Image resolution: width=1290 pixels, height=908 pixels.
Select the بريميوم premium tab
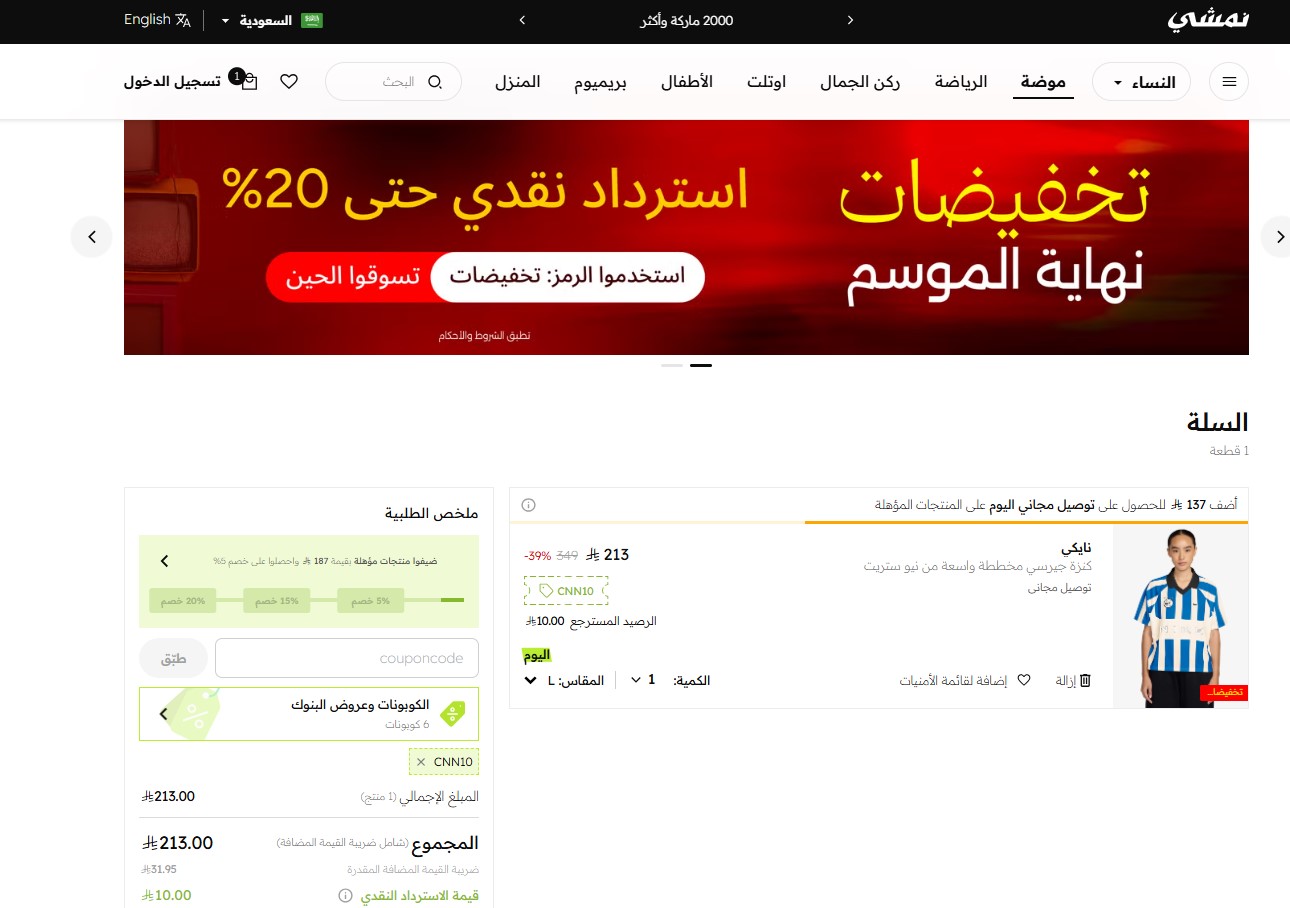(x=600, y=82)
